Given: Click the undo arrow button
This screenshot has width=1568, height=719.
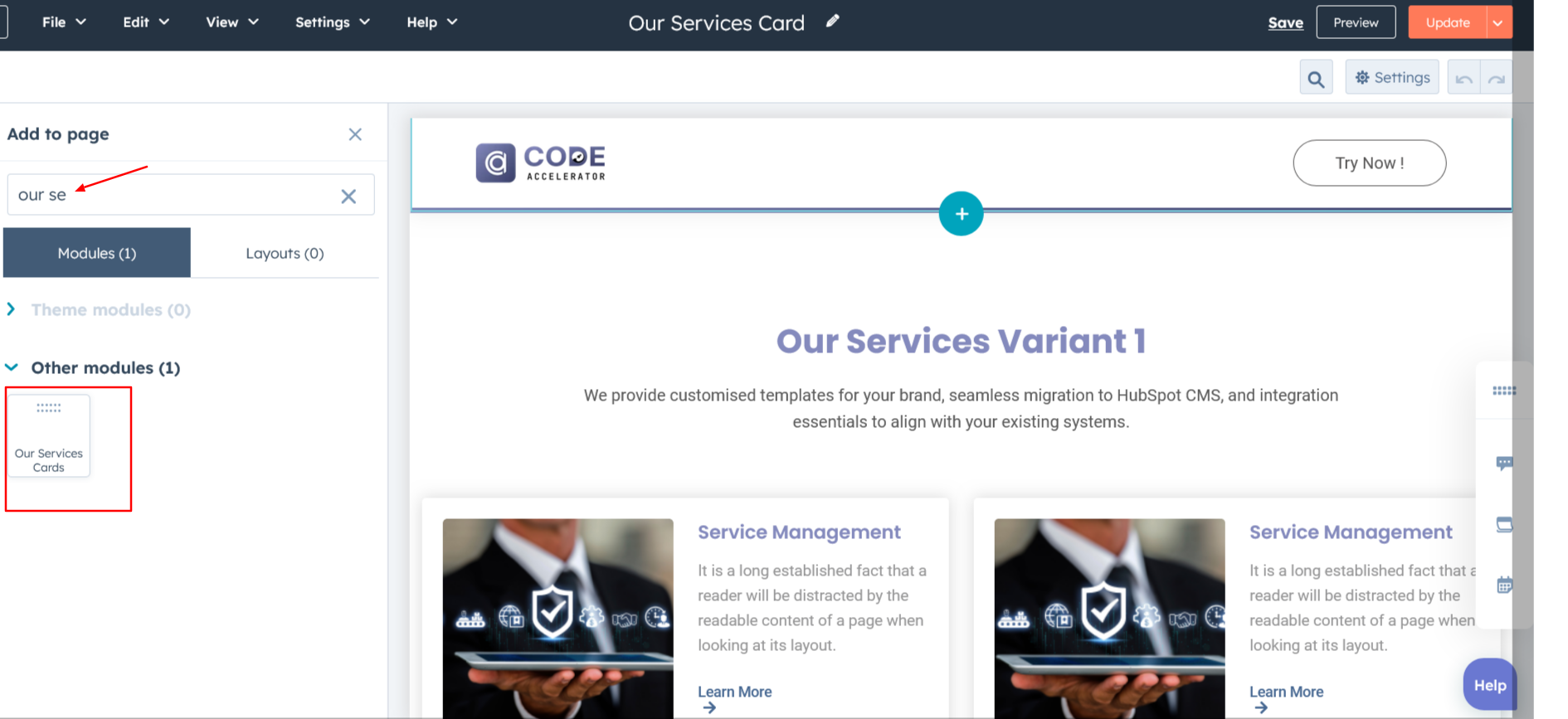Looking at the screenshot, I should pos(1463,79).
